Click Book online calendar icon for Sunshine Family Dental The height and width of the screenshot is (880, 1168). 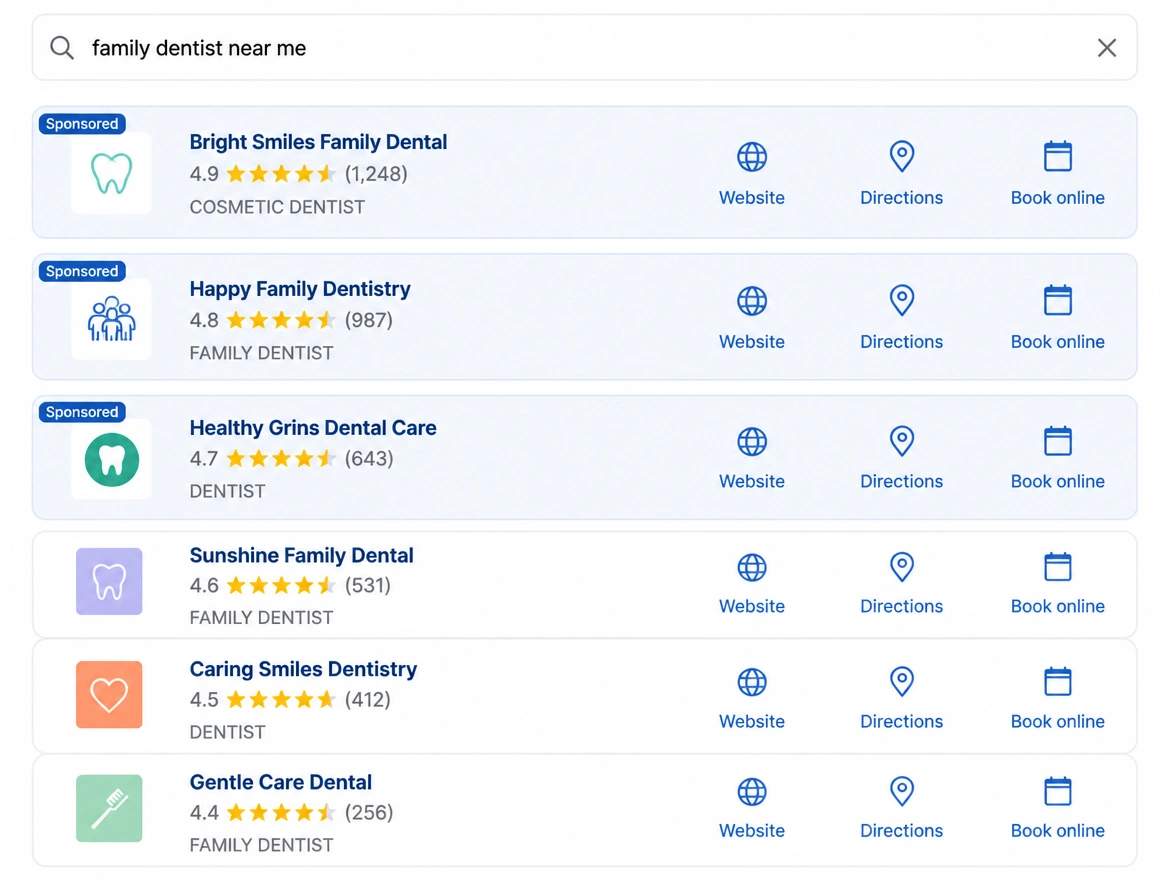(x=1057, y=566)
